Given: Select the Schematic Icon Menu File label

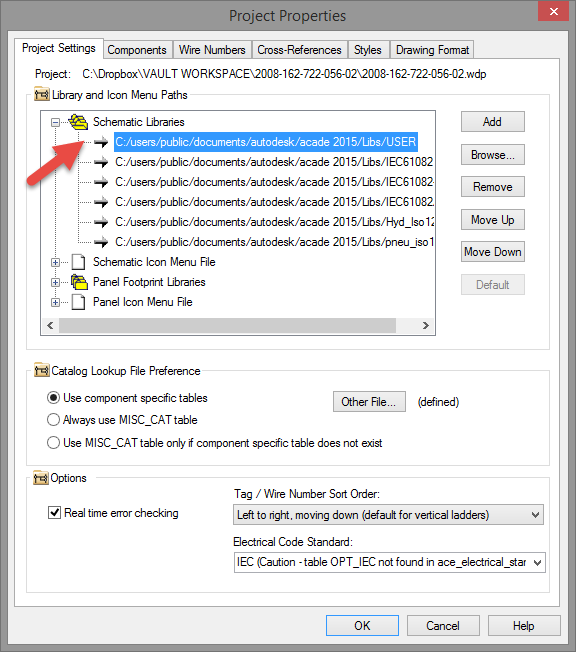Looking at the screenshot, I should 154,262.
